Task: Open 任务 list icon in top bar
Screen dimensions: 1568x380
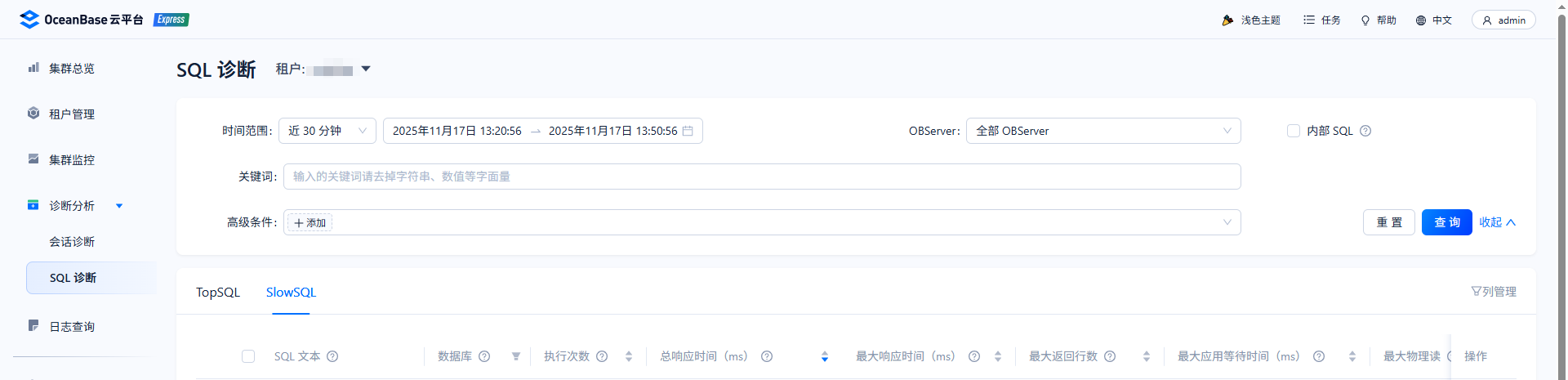Action: click(1309, 20)
